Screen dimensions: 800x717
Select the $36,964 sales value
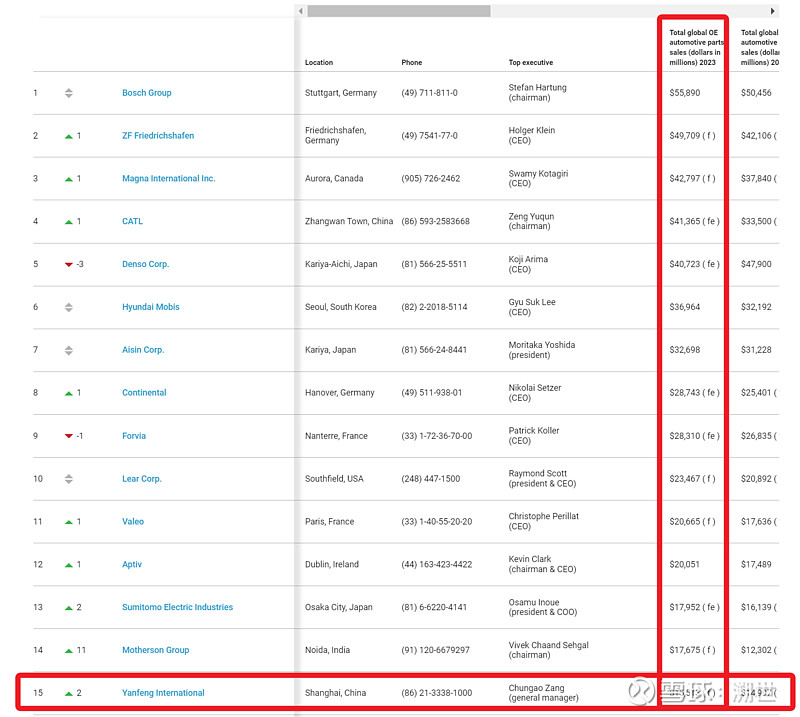[685, 307]
